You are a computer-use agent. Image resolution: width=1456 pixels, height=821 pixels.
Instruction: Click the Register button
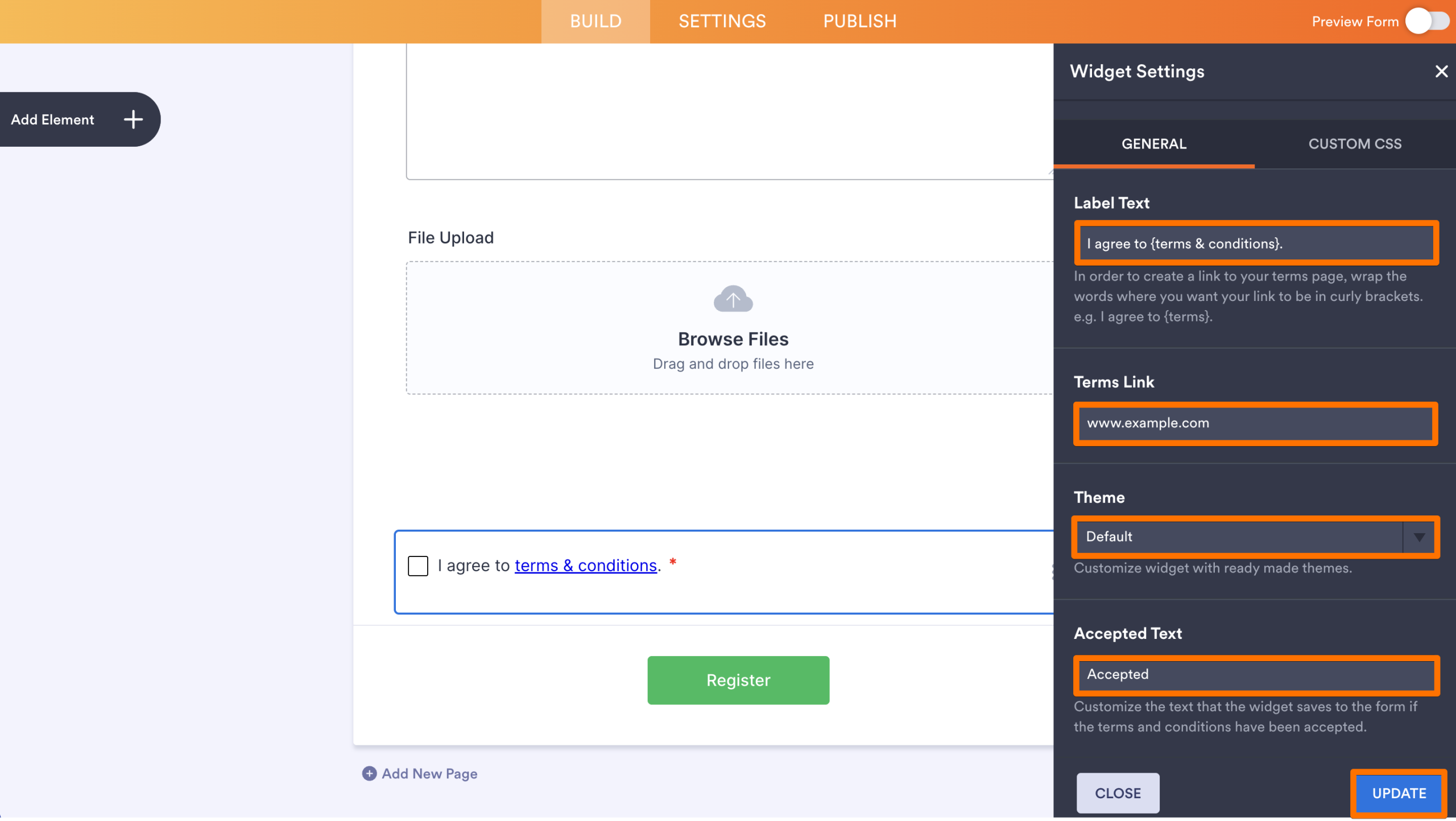(737, 680)
